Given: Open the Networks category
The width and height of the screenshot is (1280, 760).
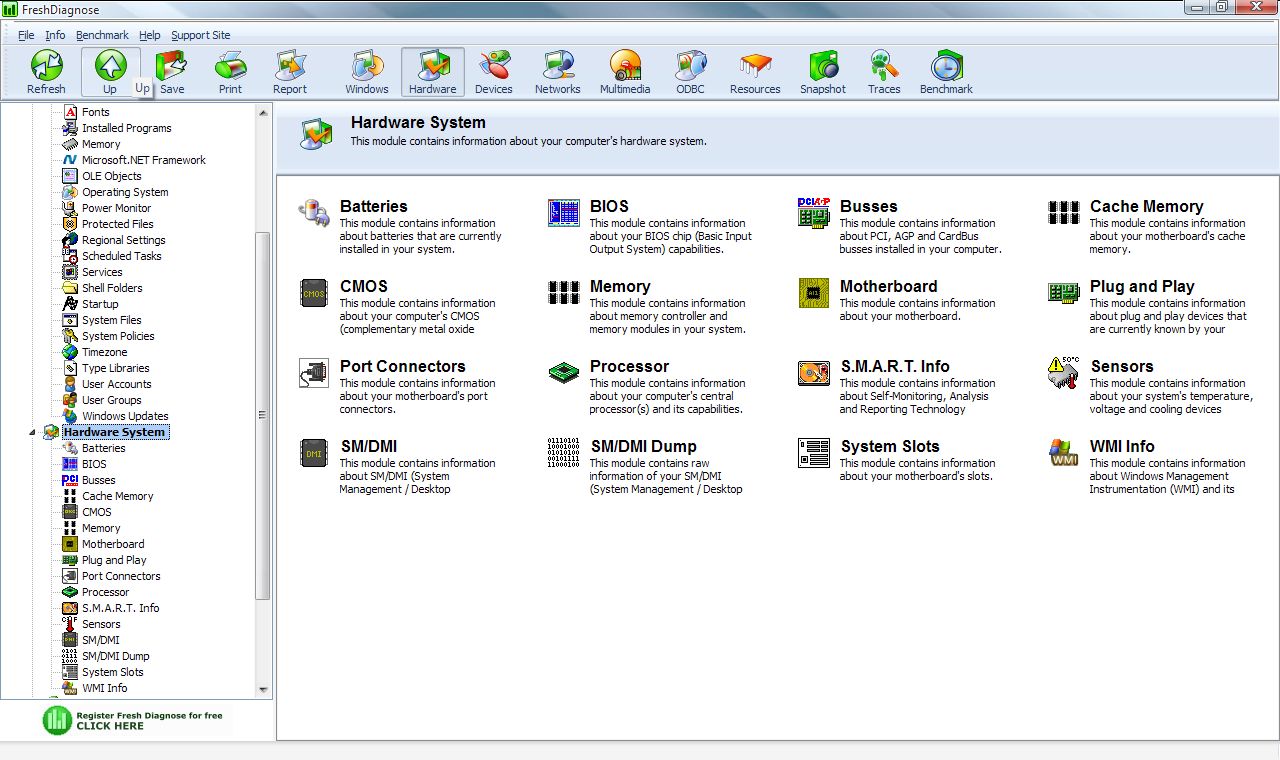Looking at the screenshot, I should coord(558,72).
